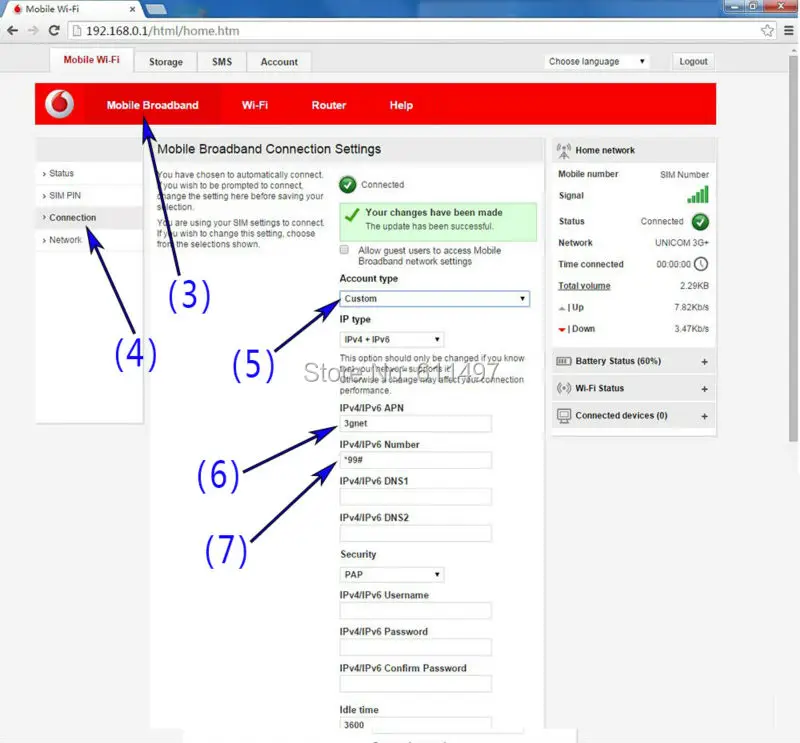800x743 pixels.
Task: Open the Network sidebar item
Action: pos(89,240)
